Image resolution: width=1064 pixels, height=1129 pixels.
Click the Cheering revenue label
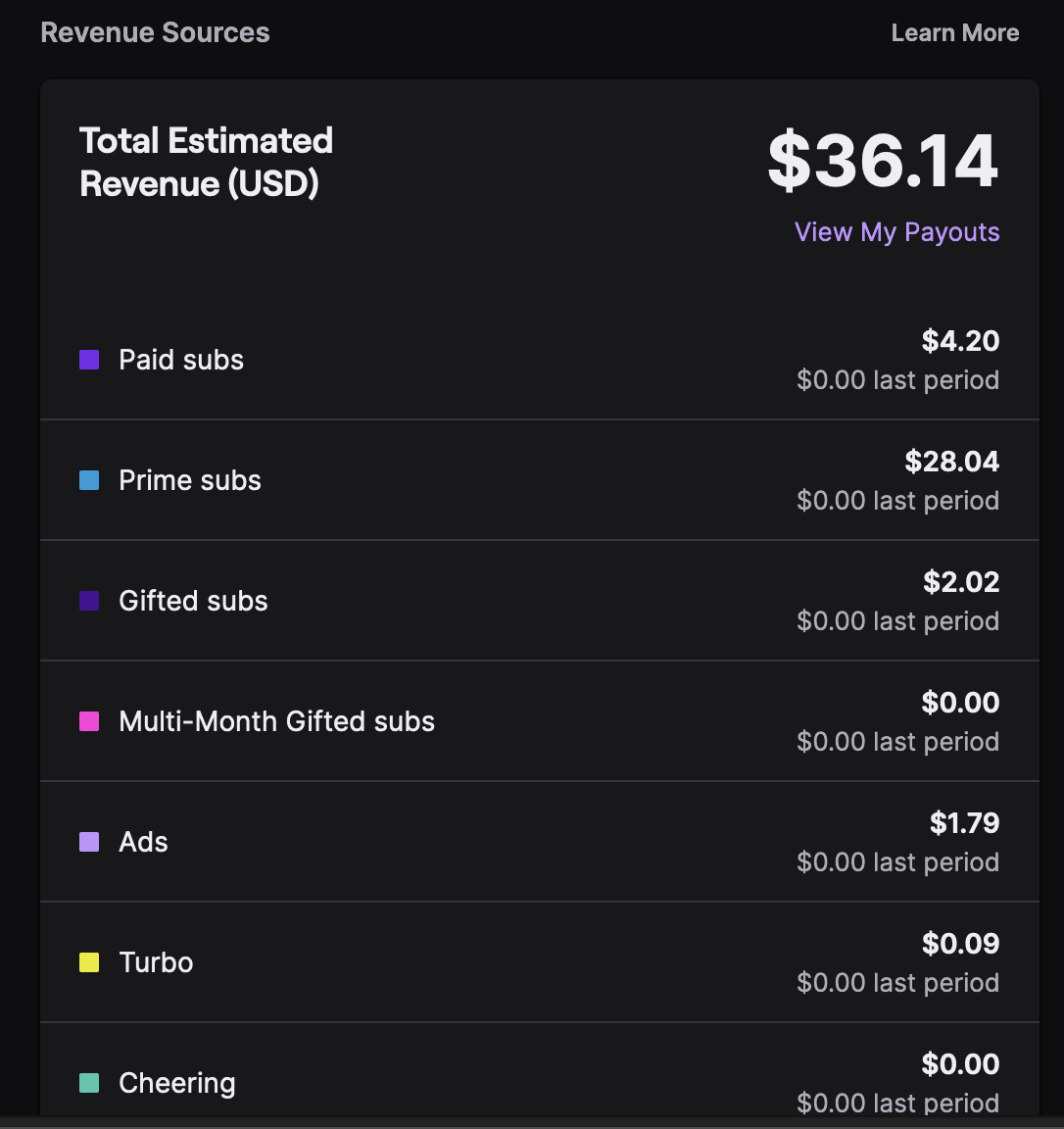[x=177, y=1084]
